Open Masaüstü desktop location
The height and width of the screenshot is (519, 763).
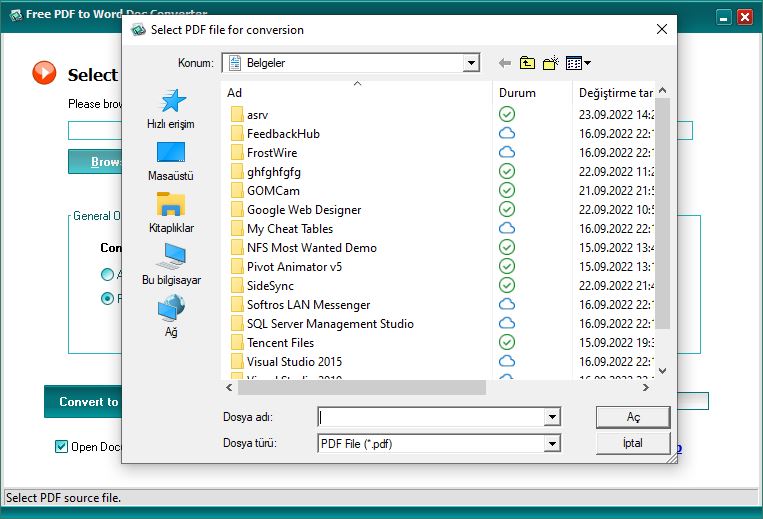click(x=171, y=161)
